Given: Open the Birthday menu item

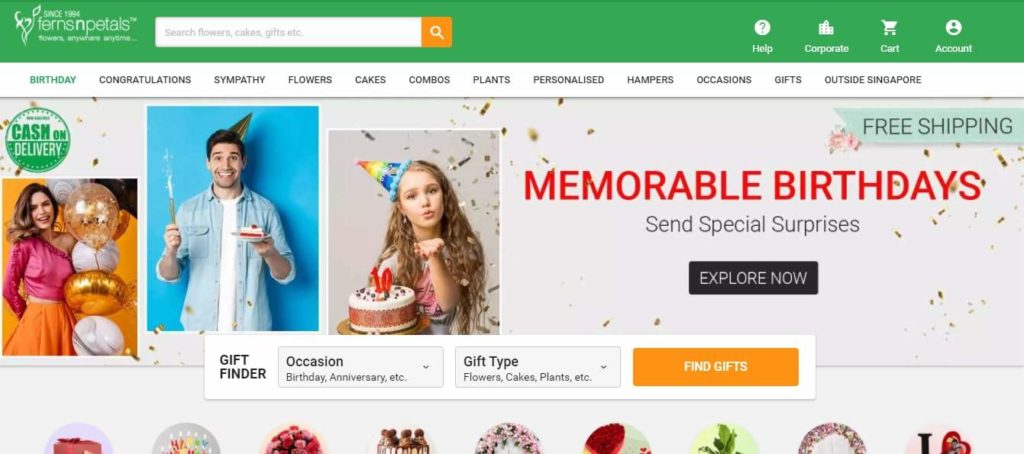Looking at the screenshot, I should click(53, 80).
